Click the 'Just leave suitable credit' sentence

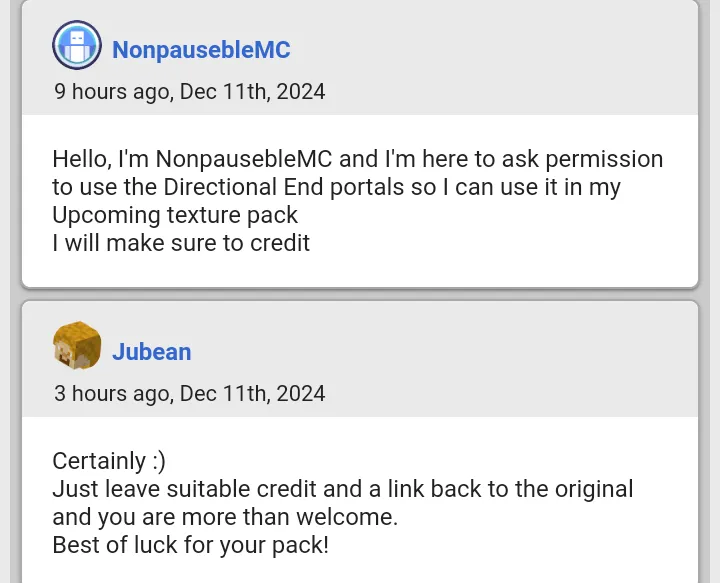pos(343,489)
